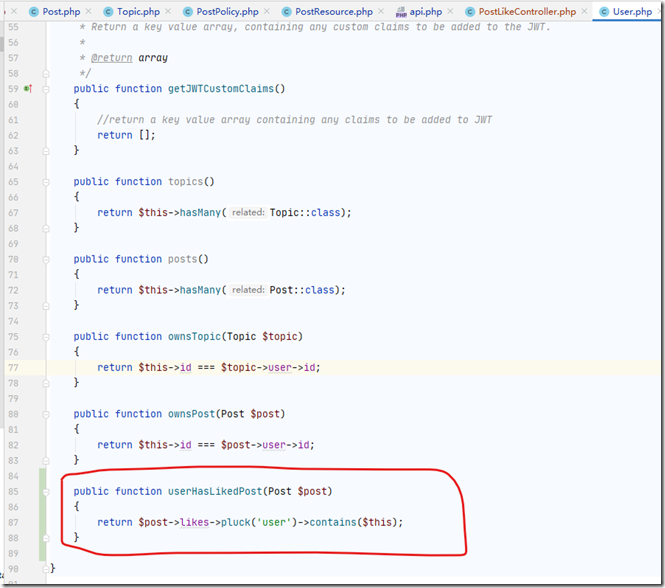Click the implements gutter icon at line 59
The image size is (665, 588).
(28, 89)
